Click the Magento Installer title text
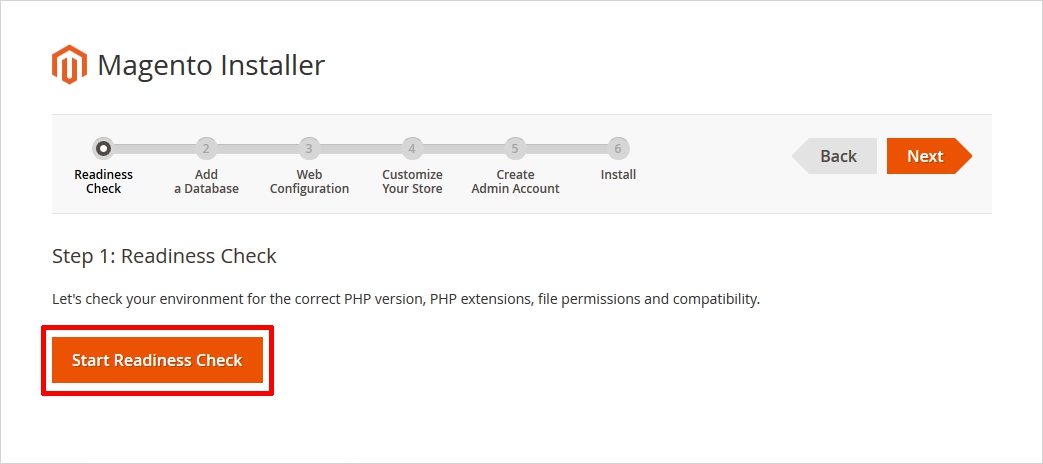Screen dimensions: 1043x464 (211, 66)
